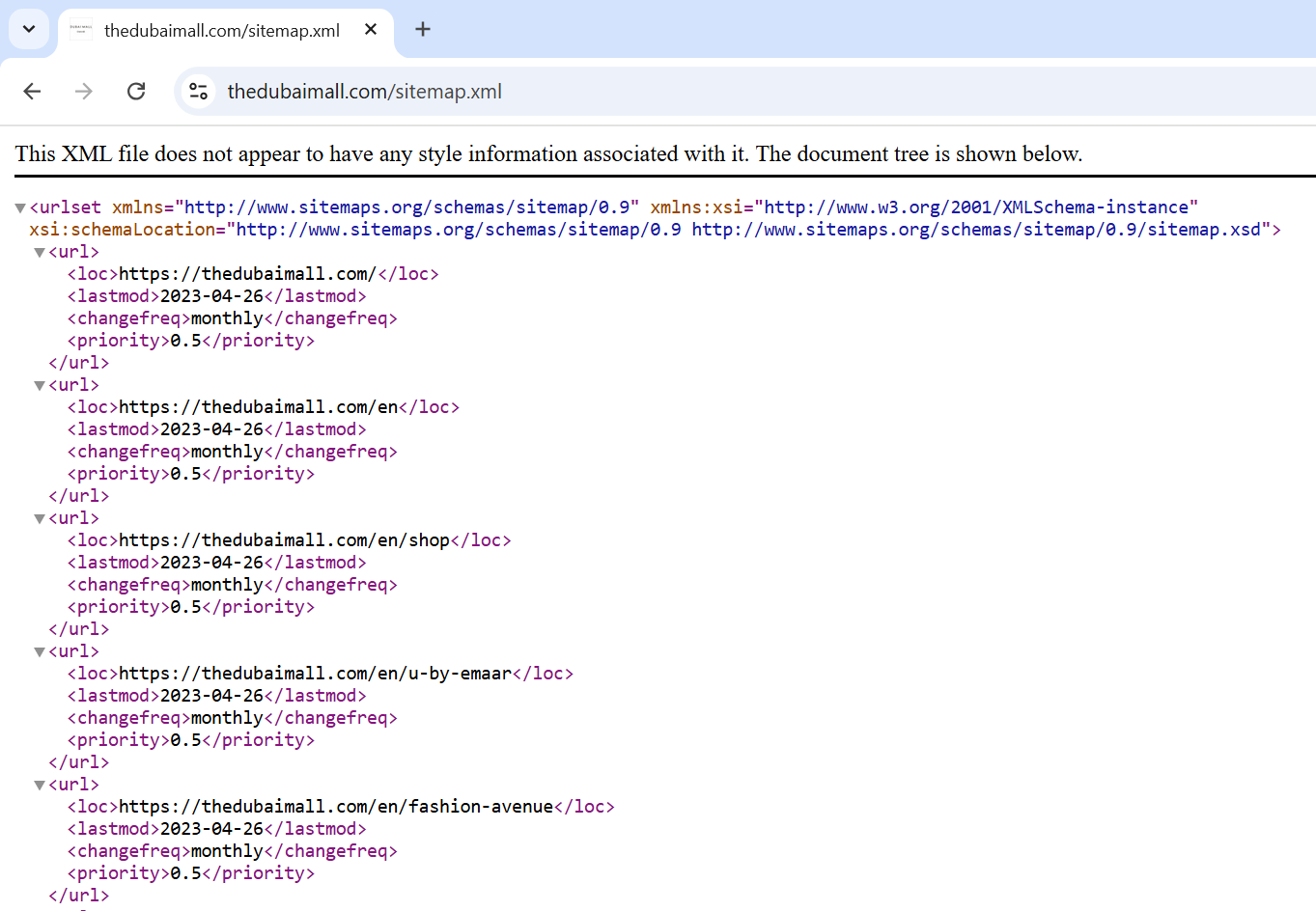Click the xmlns:xsi XMLSchema-instance value
Viewport: 1316px width, 911px height.
point(976,207)
